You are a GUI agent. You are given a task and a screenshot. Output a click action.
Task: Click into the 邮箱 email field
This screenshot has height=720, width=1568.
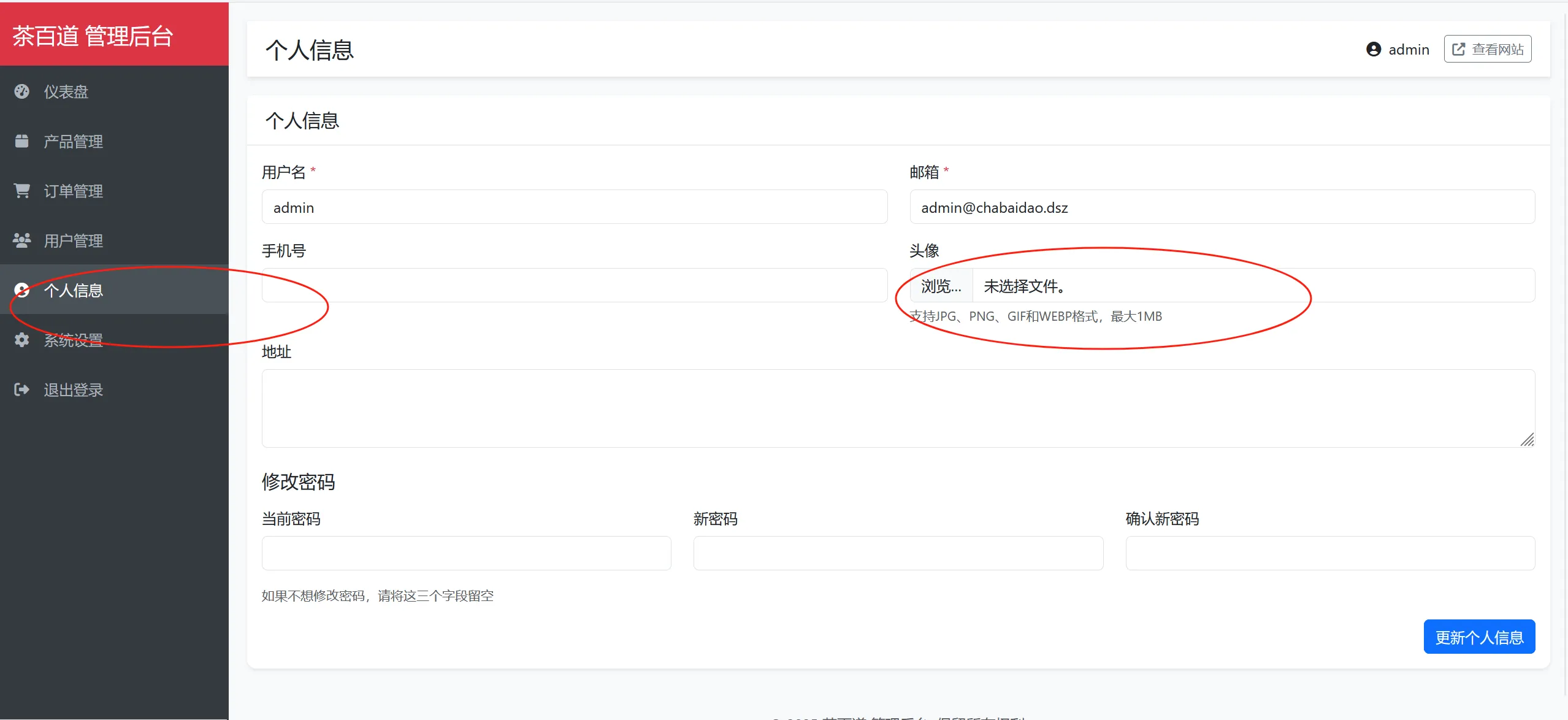[1222, 207]
